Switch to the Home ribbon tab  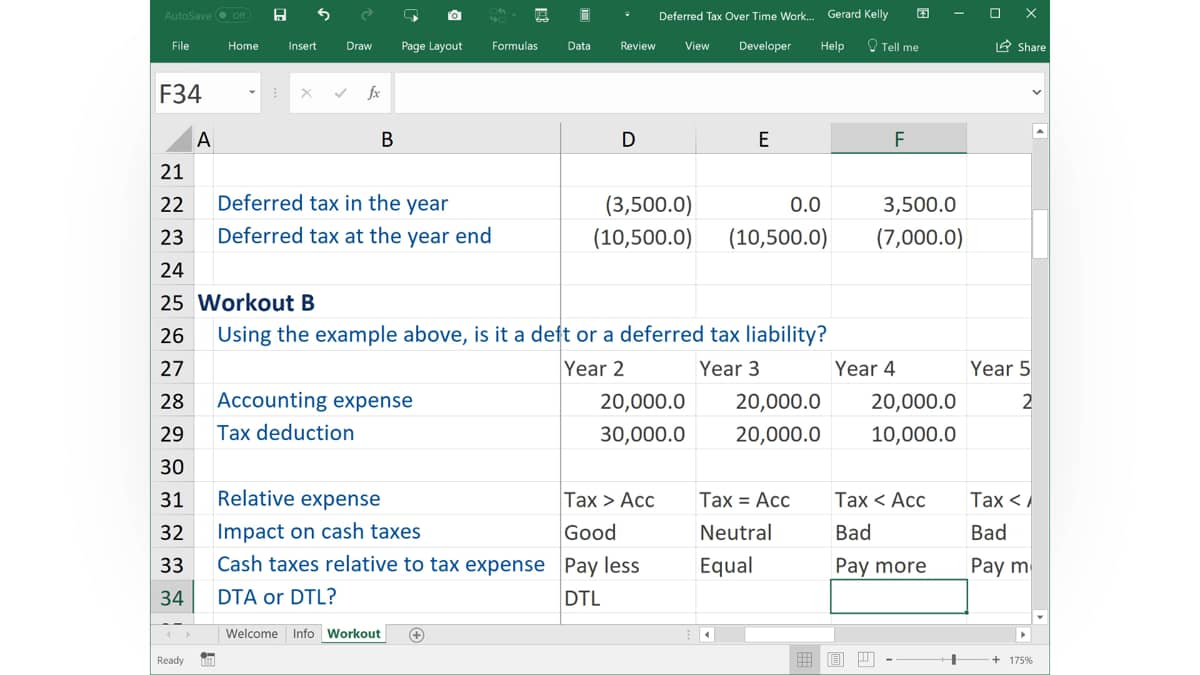click(243, 46)
